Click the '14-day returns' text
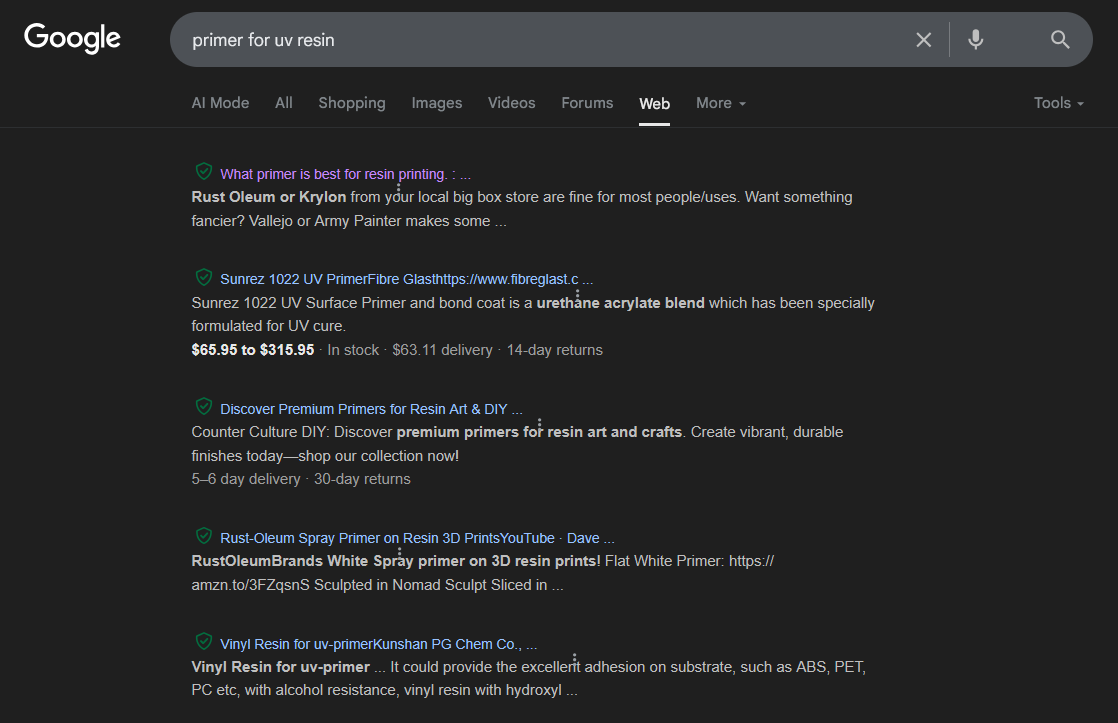The height and width of the screenshot is (723, 1118). (555, 350)
